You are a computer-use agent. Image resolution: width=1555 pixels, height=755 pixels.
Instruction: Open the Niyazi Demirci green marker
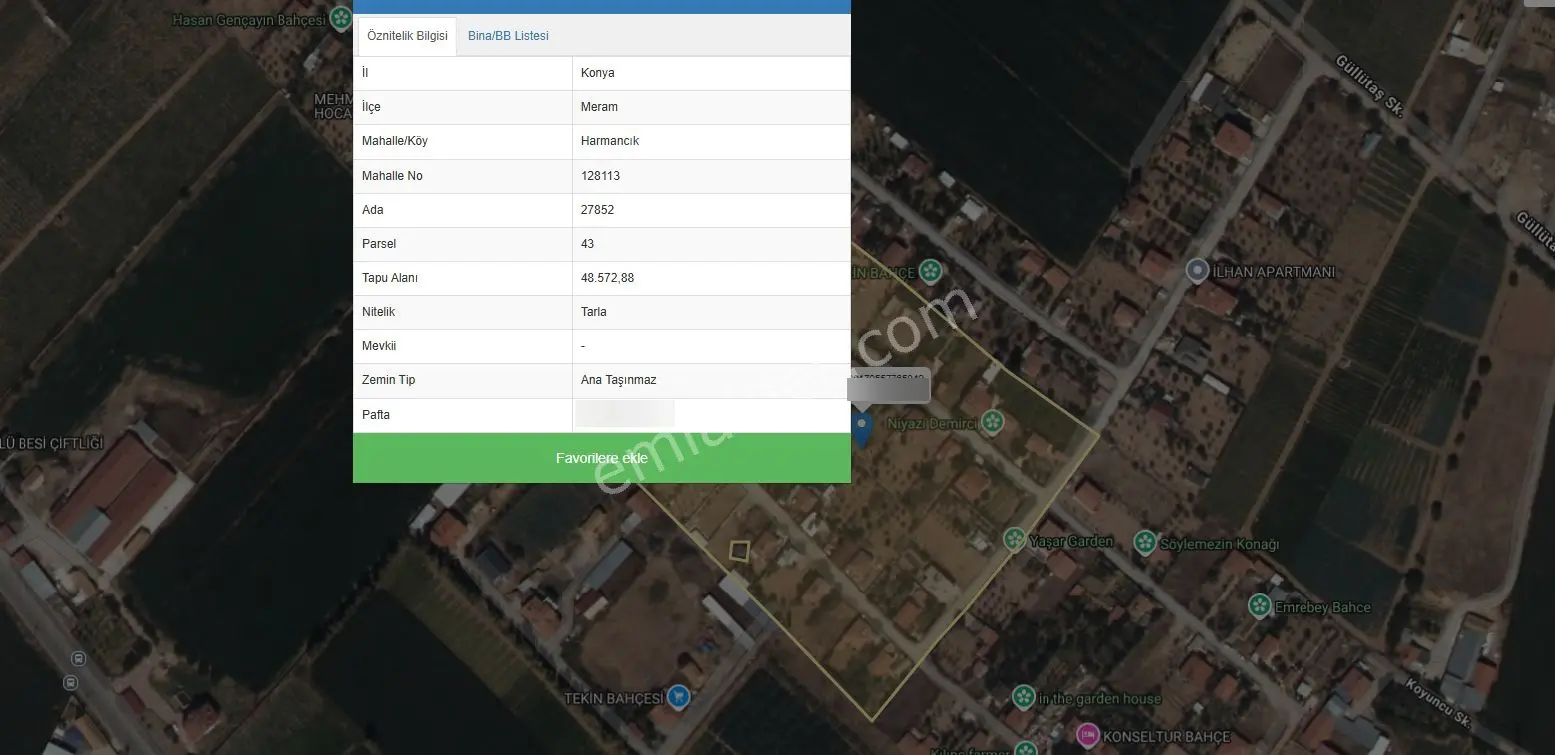pos(992,423)
